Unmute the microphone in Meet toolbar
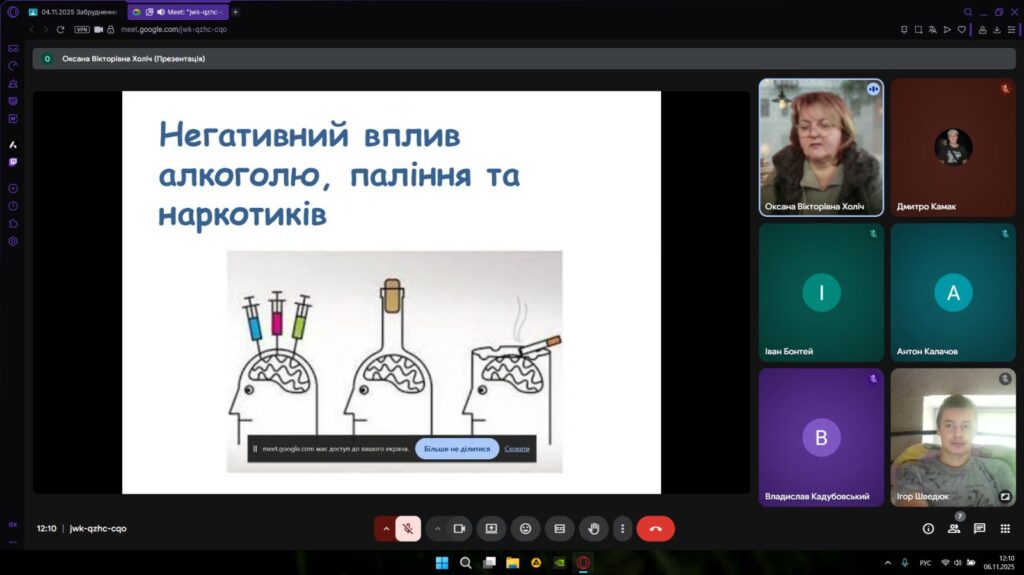This screenshot has width=1024, height=575. (x=408, y=528)
